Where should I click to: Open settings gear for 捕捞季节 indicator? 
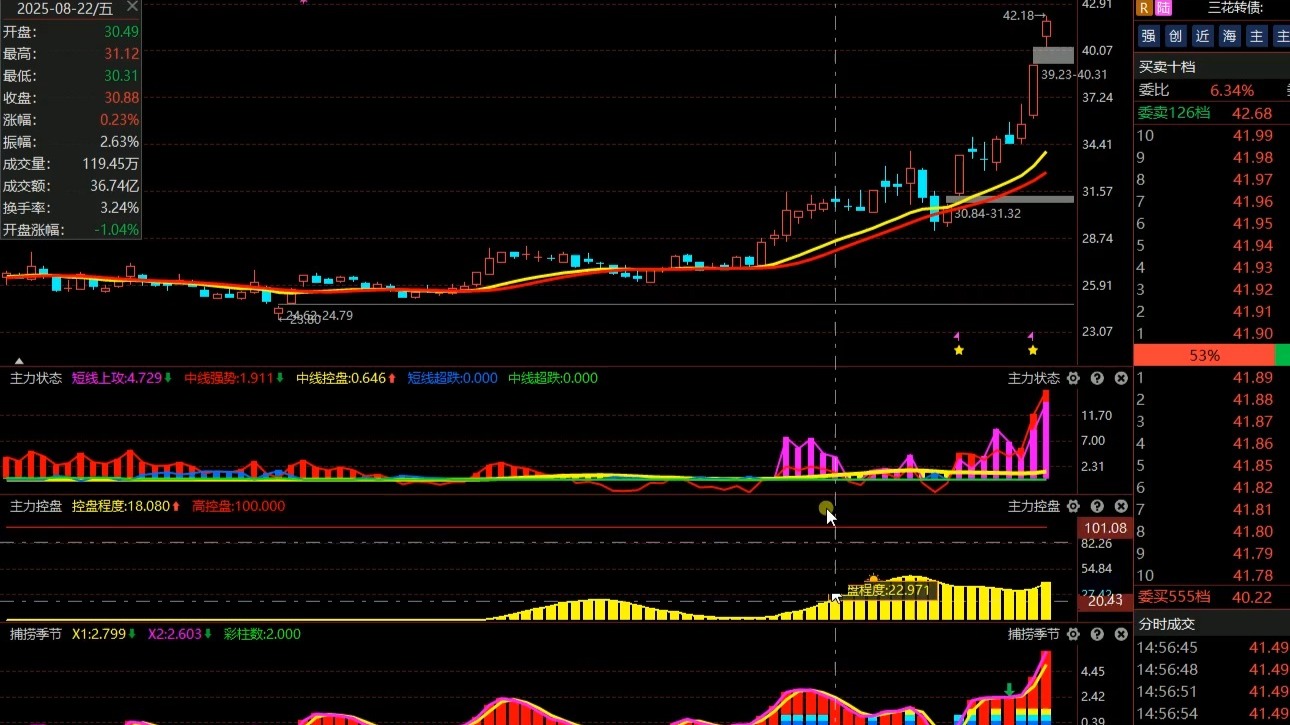click(1073, 634)
